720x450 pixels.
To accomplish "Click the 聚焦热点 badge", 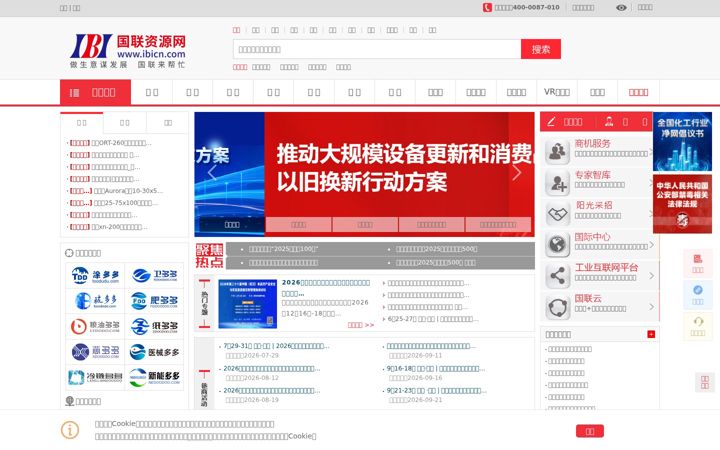I will coord(209,256).
